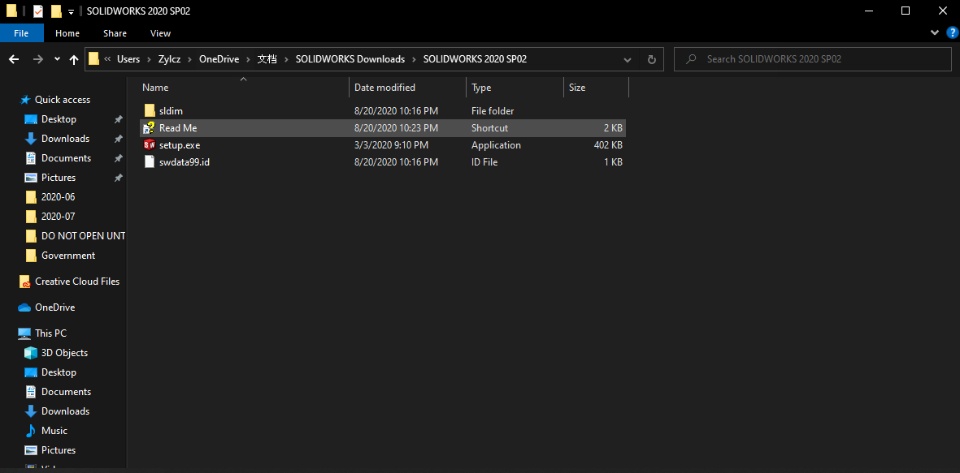Open pinned Desktop under Quick access
The width and height of the screenshot is (960, 473).
[59, 119]
